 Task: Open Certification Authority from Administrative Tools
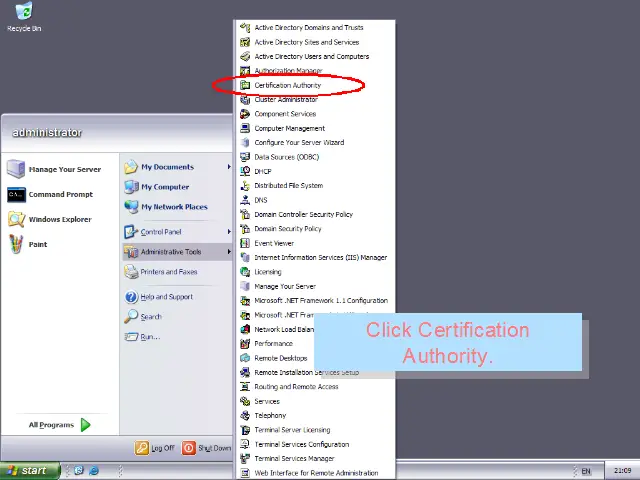[315, 85]
